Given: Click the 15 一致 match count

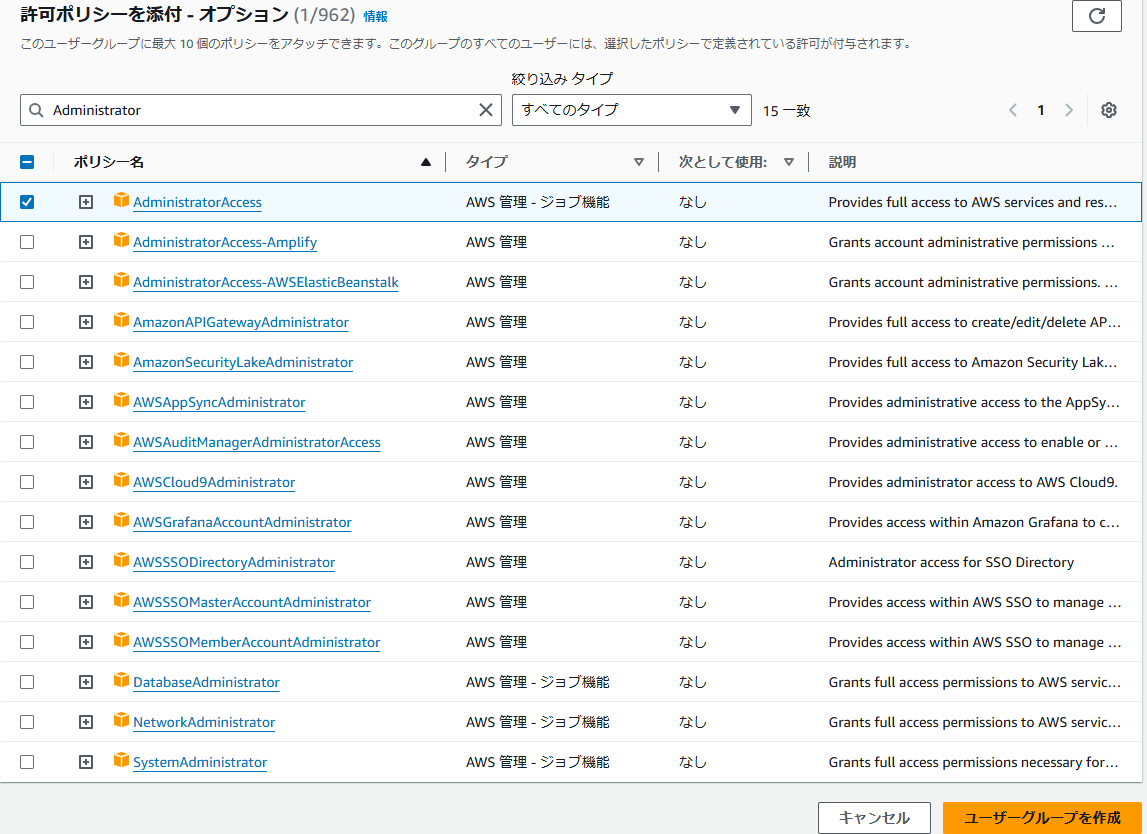Looking at the screenshot, I should point(786,110).
